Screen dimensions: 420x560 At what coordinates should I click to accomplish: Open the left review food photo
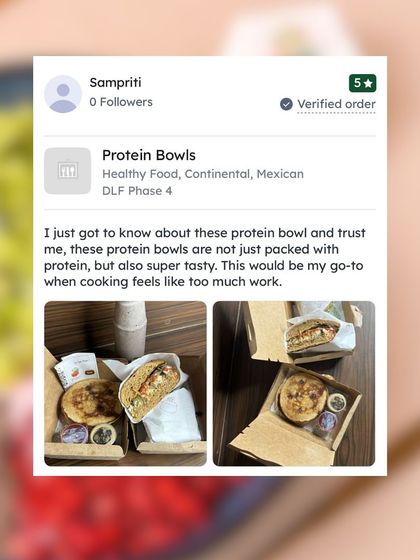pyautogui.click(x=125, y=384)
